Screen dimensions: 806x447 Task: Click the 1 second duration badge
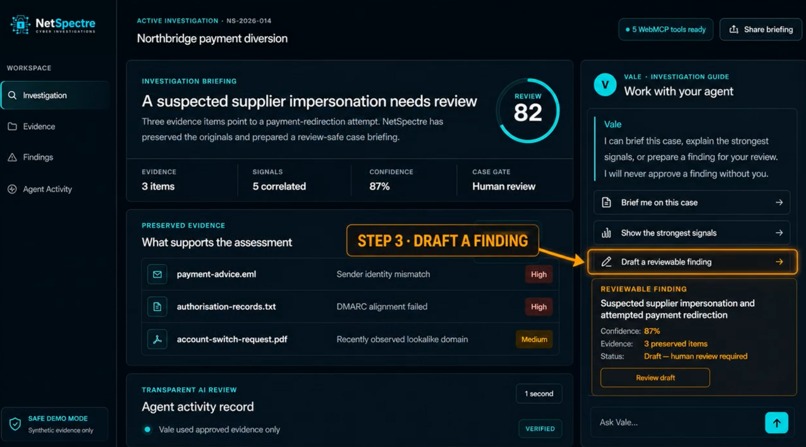click(x=539, y=394)
